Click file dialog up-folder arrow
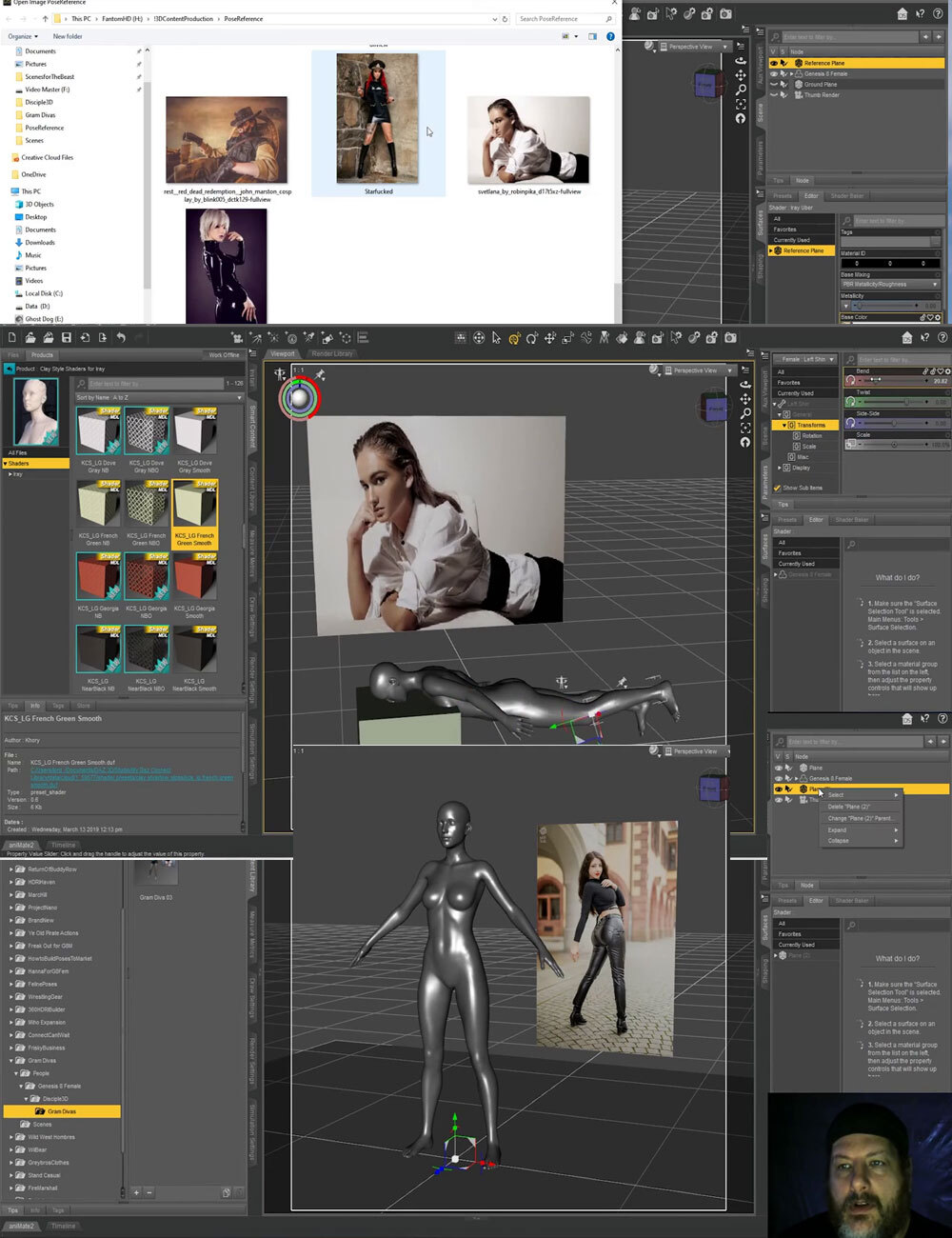952x1238 pixels. [45, 19]
